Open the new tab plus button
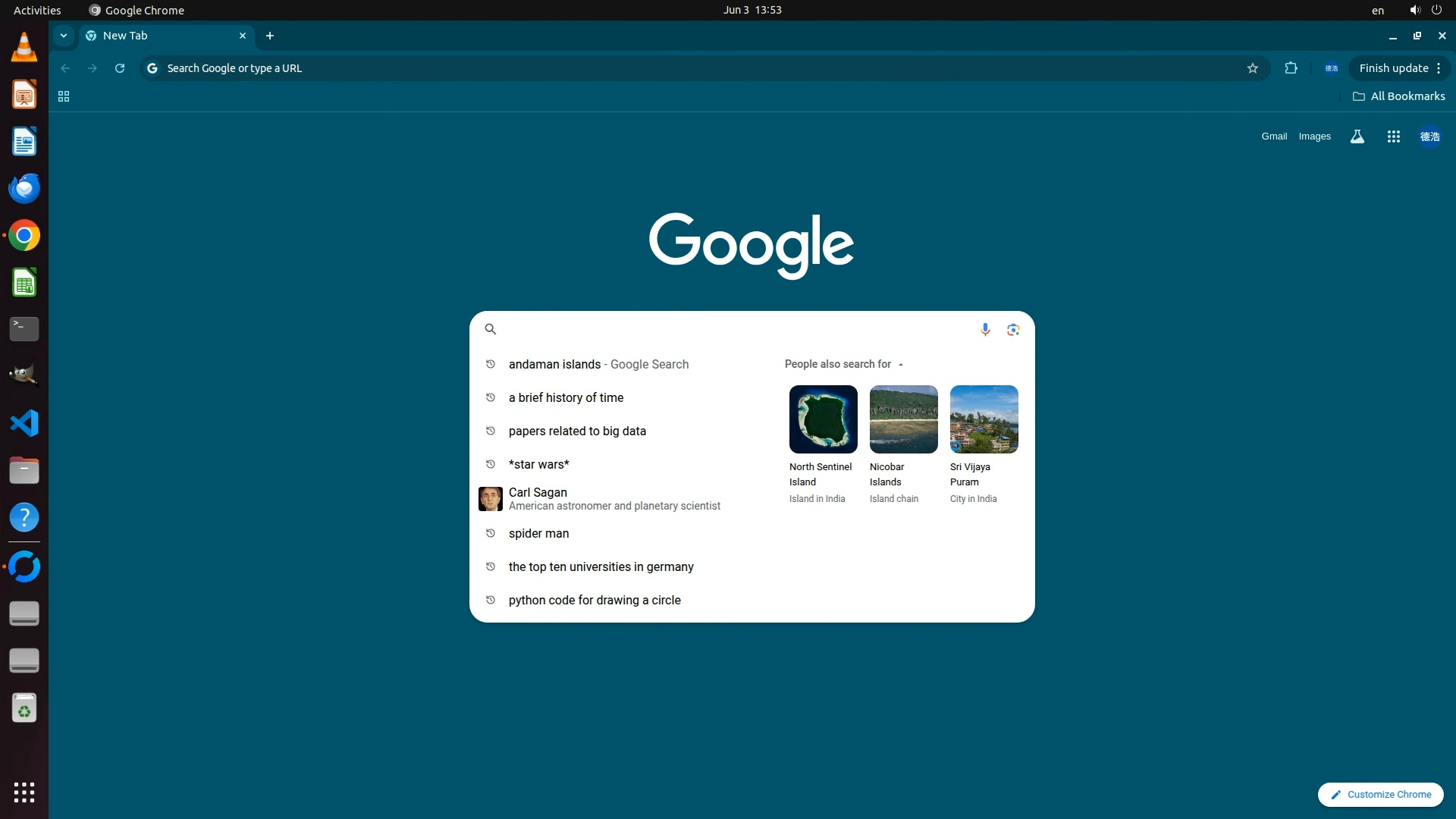This screenshot has width=1456, height=819. coord(270,36)
